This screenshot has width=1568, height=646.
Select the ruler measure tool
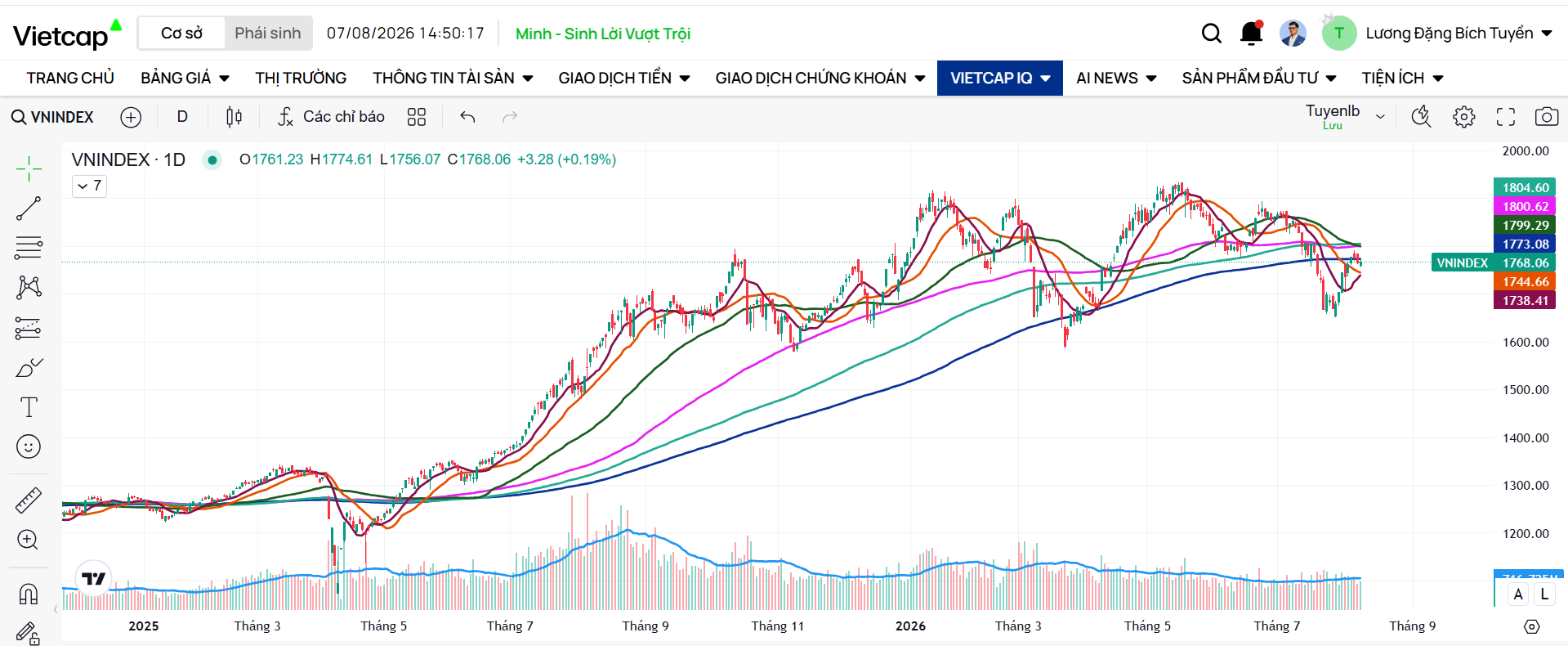[29, 500]
